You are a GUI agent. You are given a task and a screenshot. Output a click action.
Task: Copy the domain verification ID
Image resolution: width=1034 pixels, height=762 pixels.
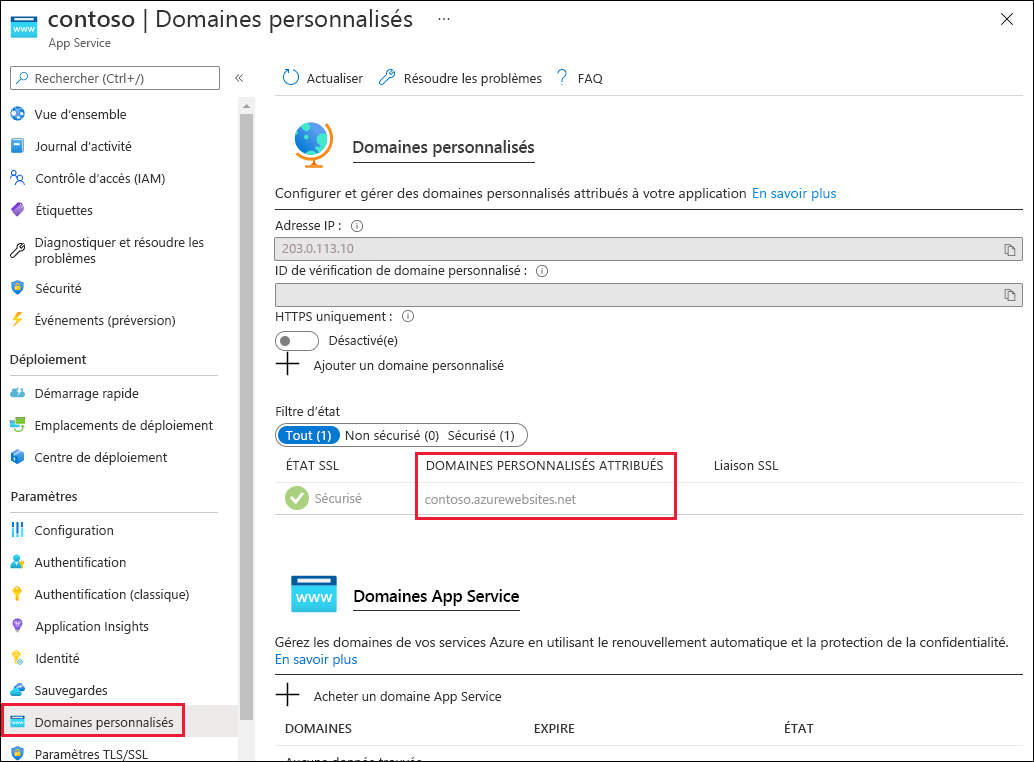[x=1012, y=294]
